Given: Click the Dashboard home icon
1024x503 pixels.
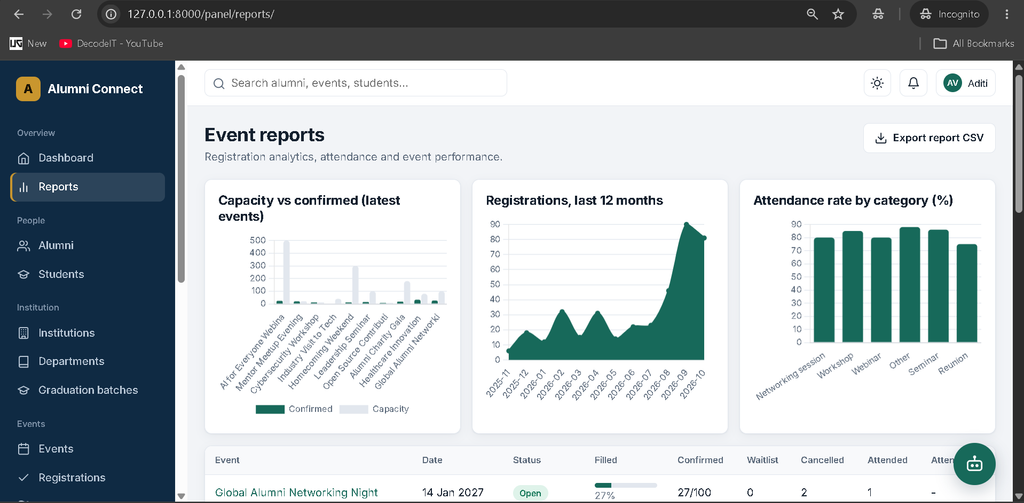Looking at the screenshot, I should tap(24, 158).
